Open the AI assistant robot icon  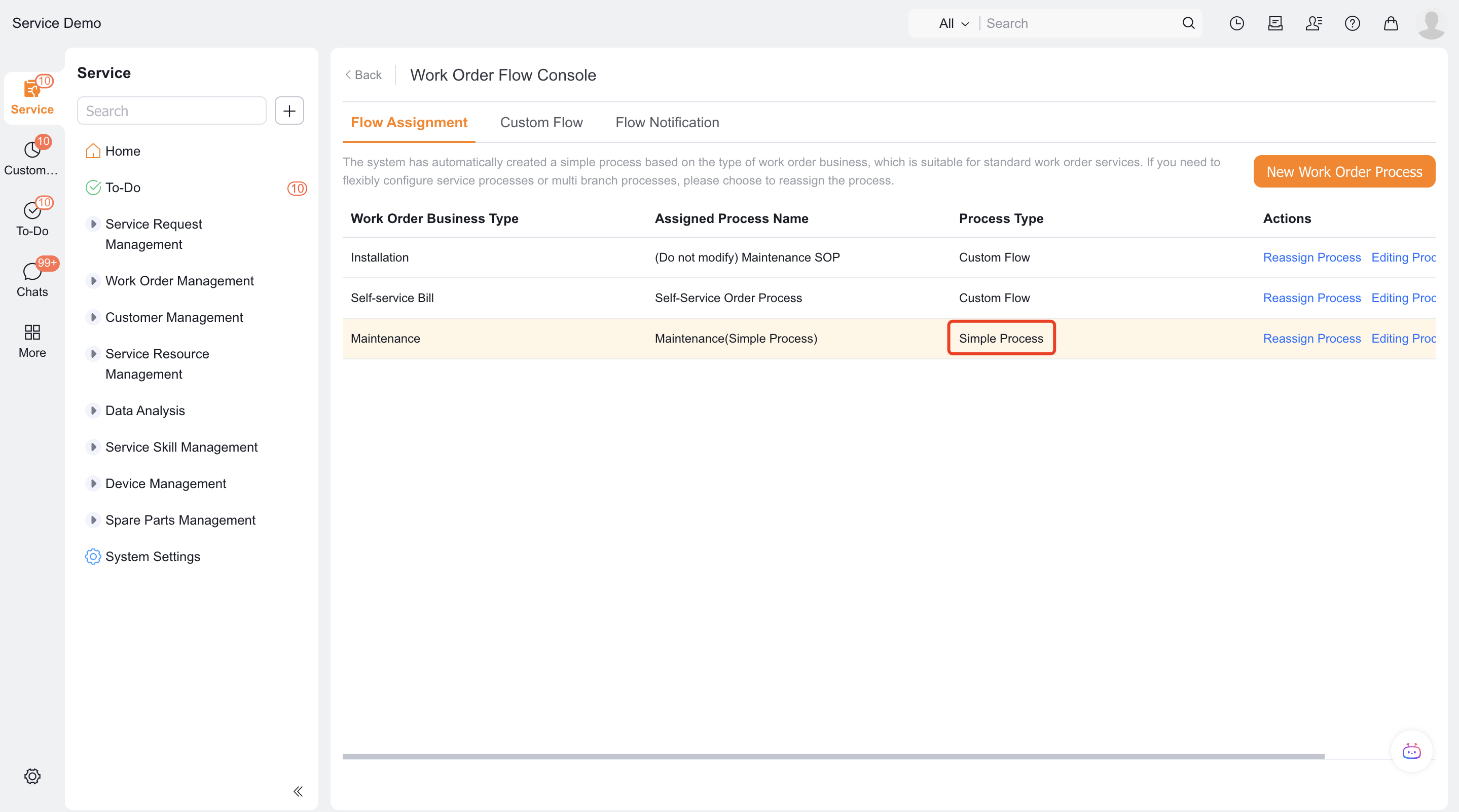coord(1411,751)
